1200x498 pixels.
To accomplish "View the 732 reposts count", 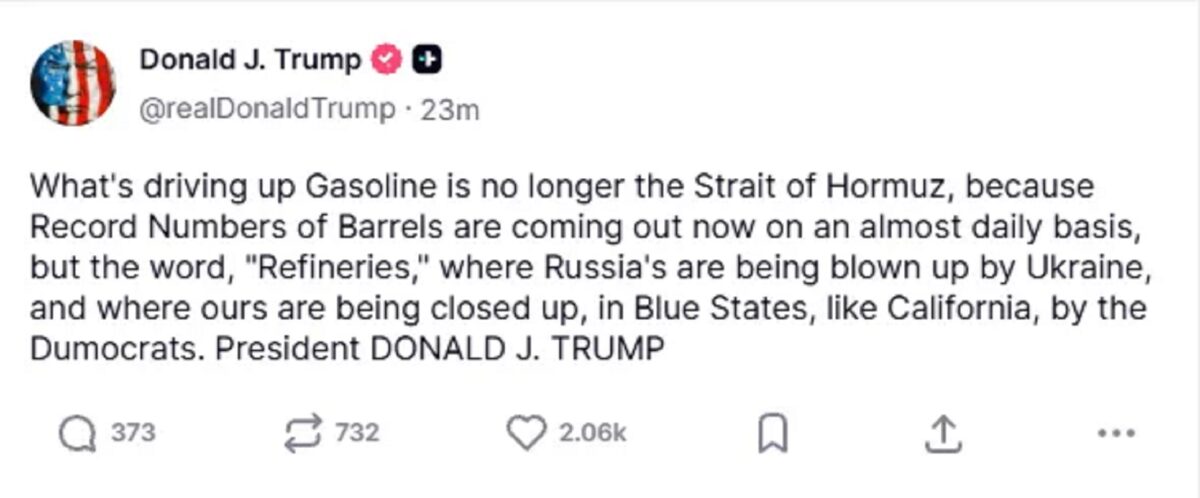I will tap(357, 433).
